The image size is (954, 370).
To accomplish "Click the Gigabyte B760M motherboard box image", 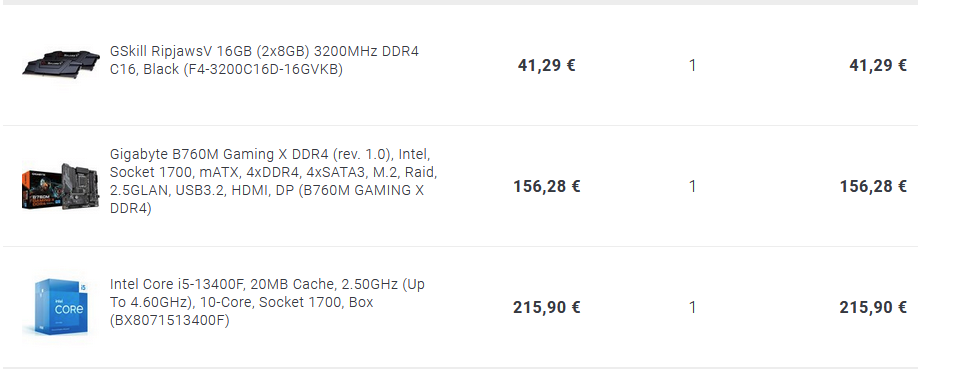I will (60, 186).
